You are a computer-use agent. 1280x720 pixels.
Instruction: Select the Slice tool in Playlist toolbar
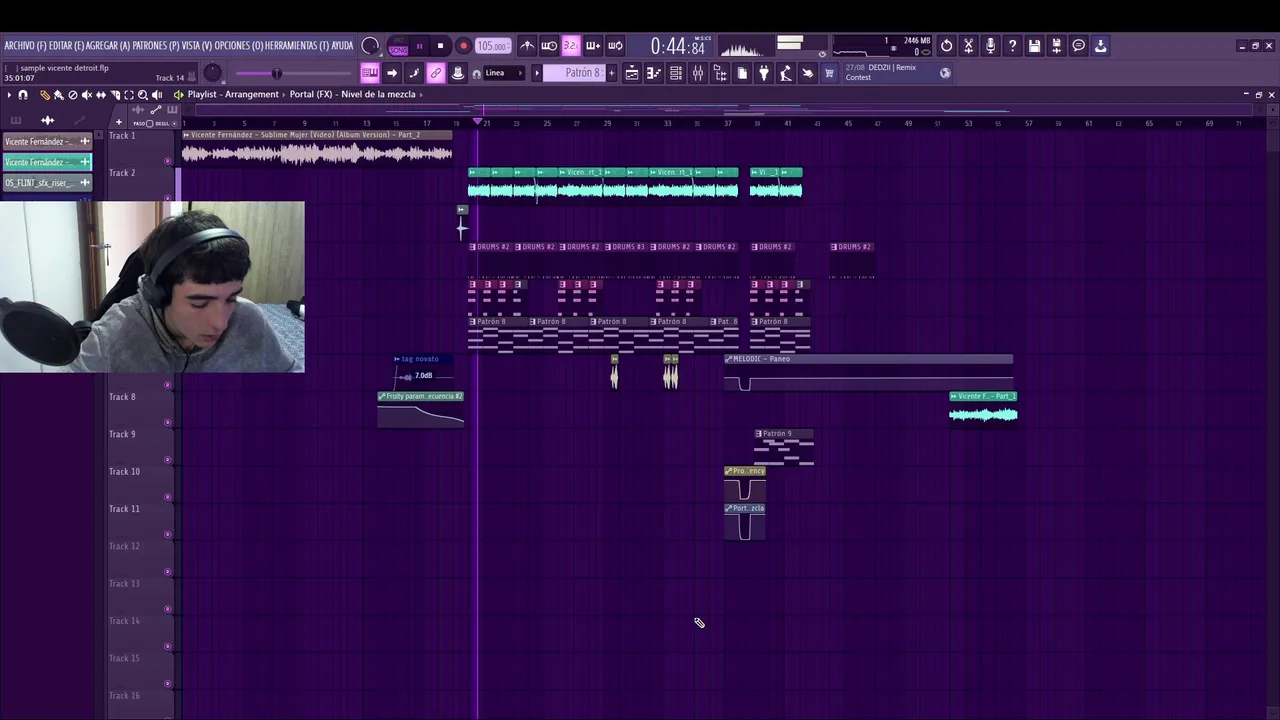[x=114, y=95]
